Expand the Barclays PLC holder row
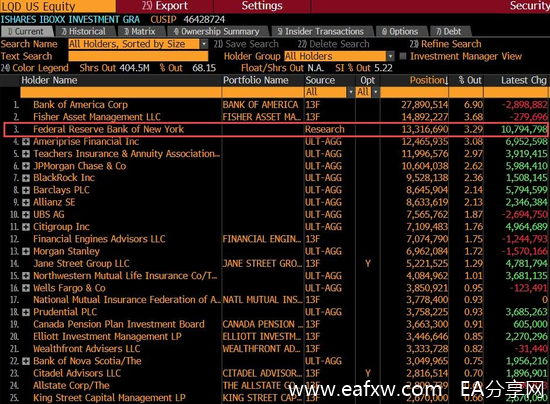550x404 pixels. point(26,190)
